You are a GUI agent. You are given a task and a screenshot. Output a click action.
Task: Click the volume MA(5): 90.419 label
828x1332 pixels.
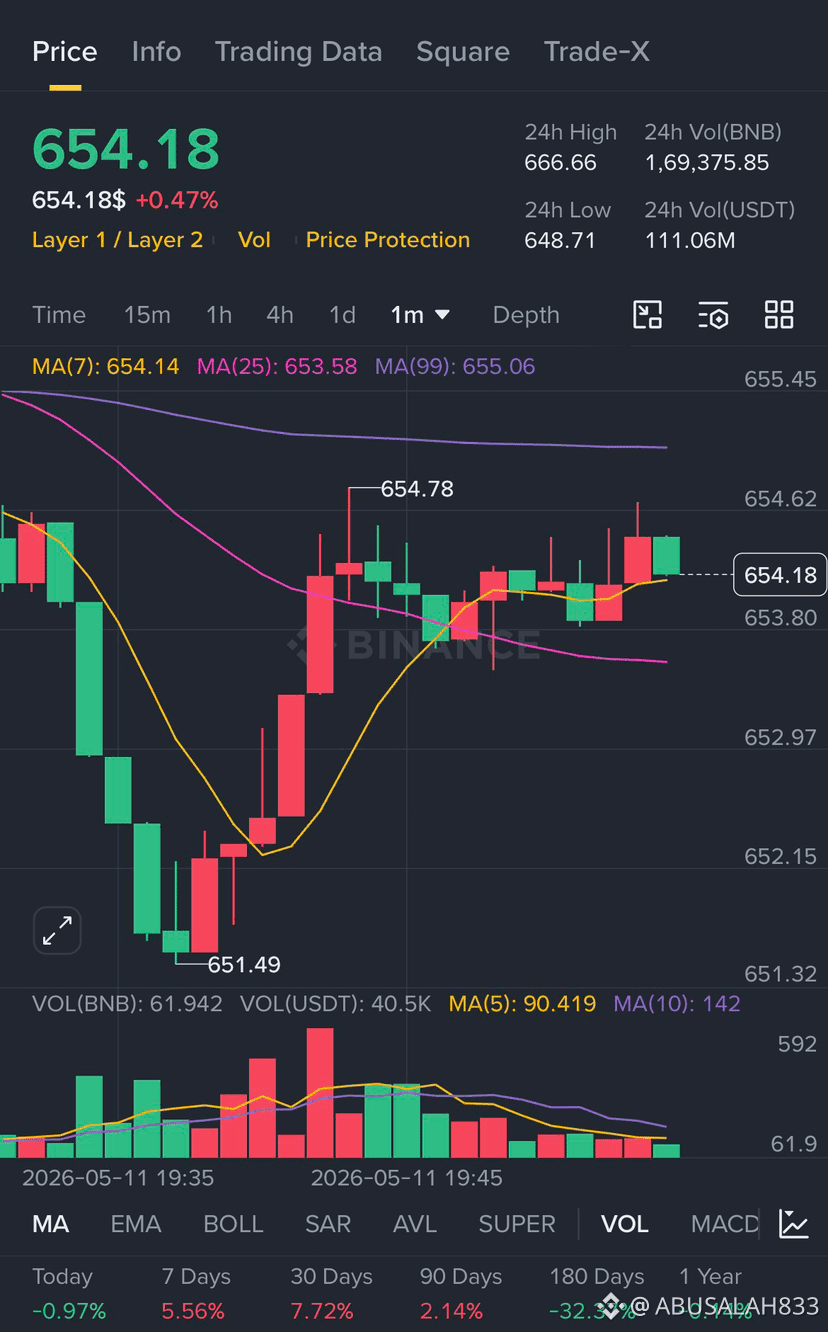point(522,1003)
